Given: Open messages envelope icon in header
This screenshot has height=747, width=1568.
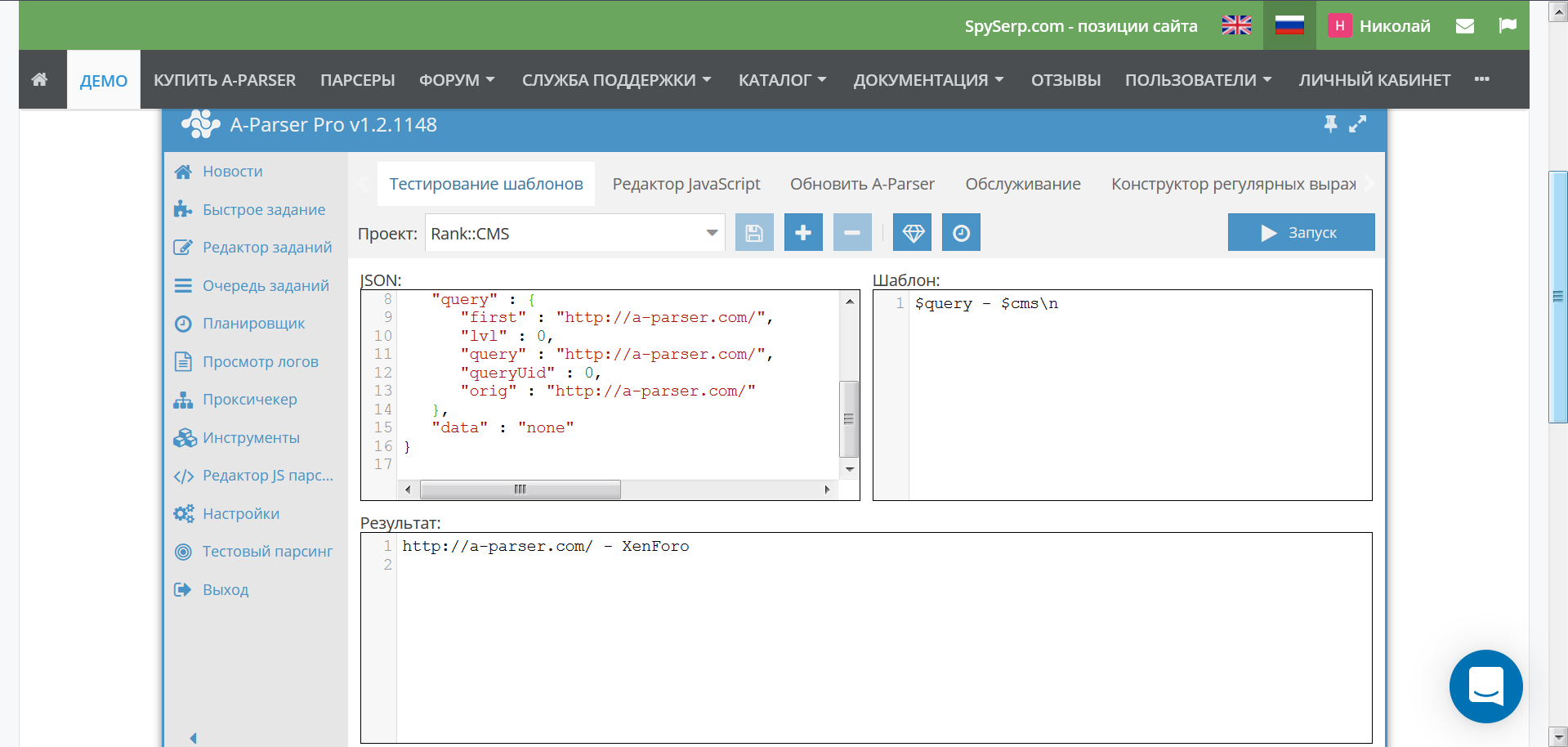Looking at the screenshot, I should pyautogui.click(x=1464, y=26).
